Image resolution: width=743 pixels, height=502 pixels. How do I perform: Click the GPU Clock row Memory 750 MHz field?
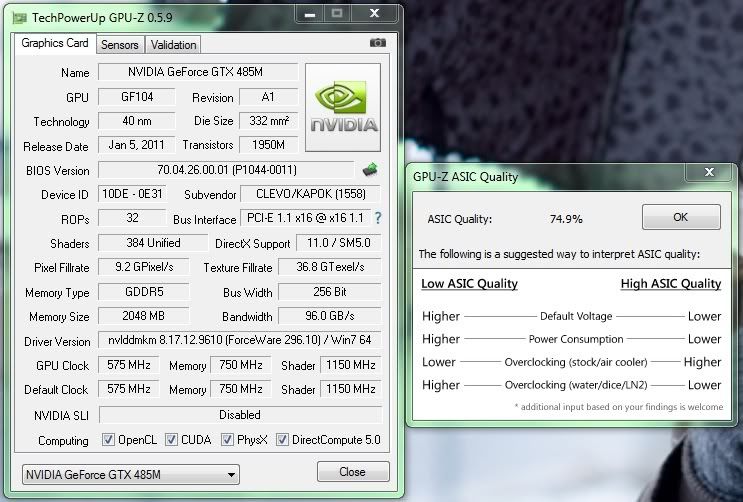(x=241, y=365)
